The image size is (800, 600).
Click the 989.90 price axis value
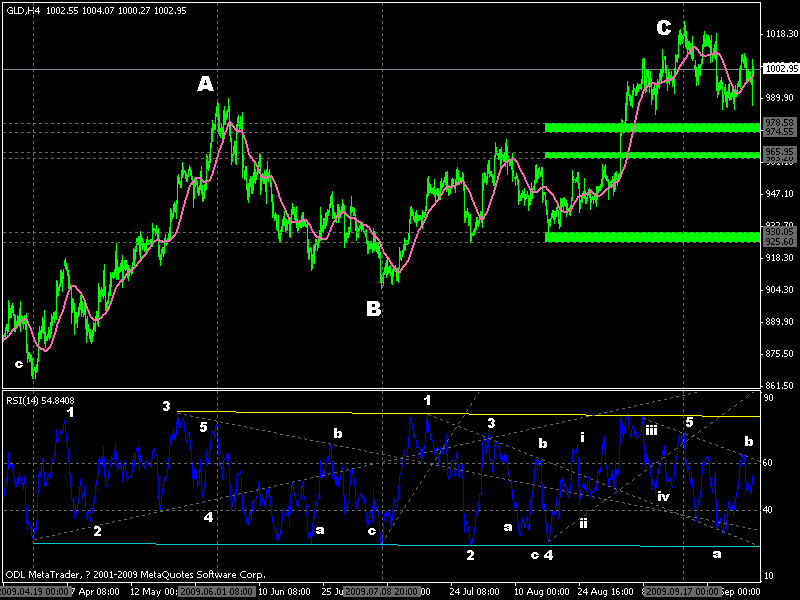[782, 97]
